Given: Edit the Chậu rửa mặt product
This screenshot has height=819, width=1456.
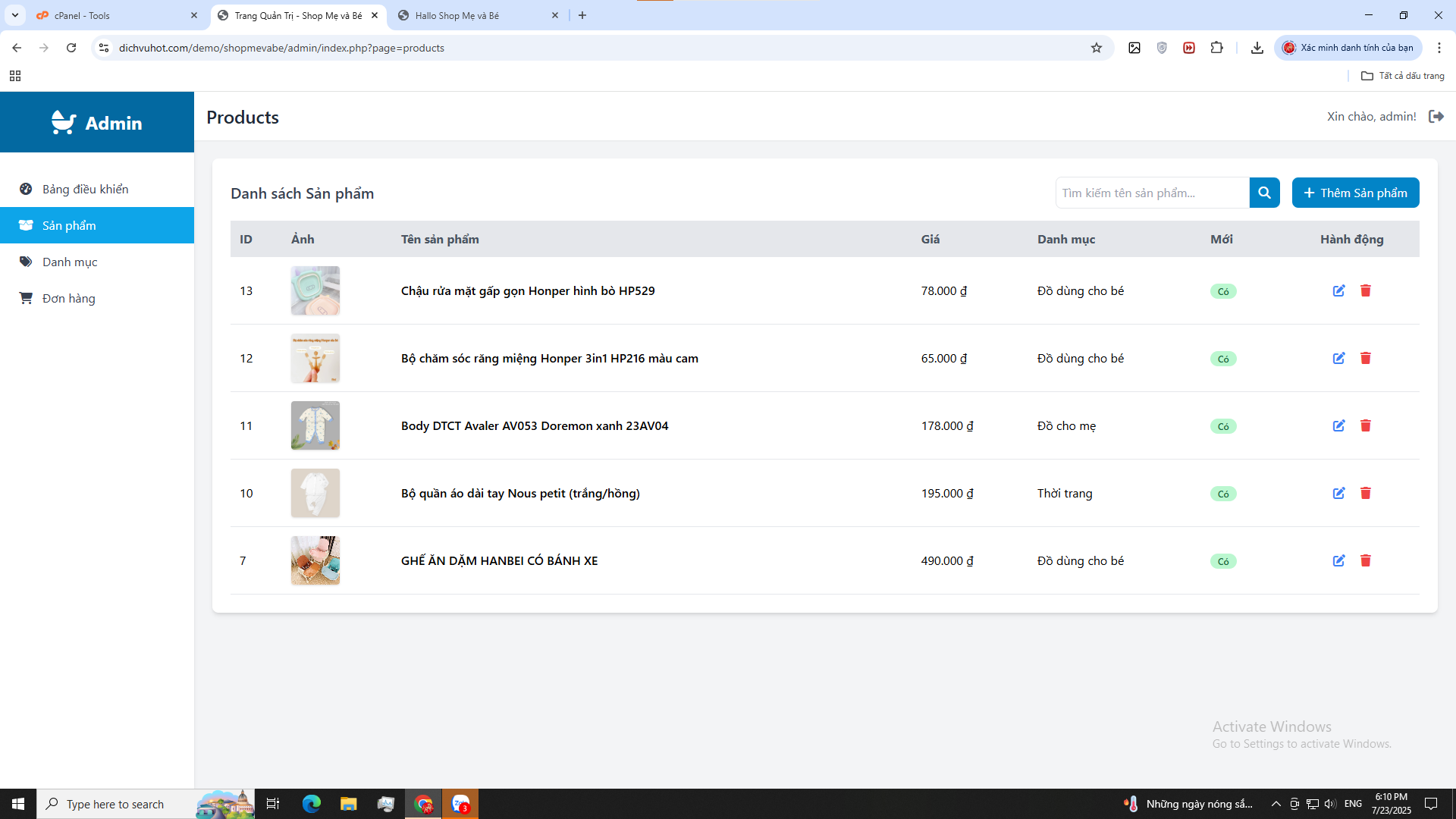Looking at the screenshot, I should point(1338,290).
